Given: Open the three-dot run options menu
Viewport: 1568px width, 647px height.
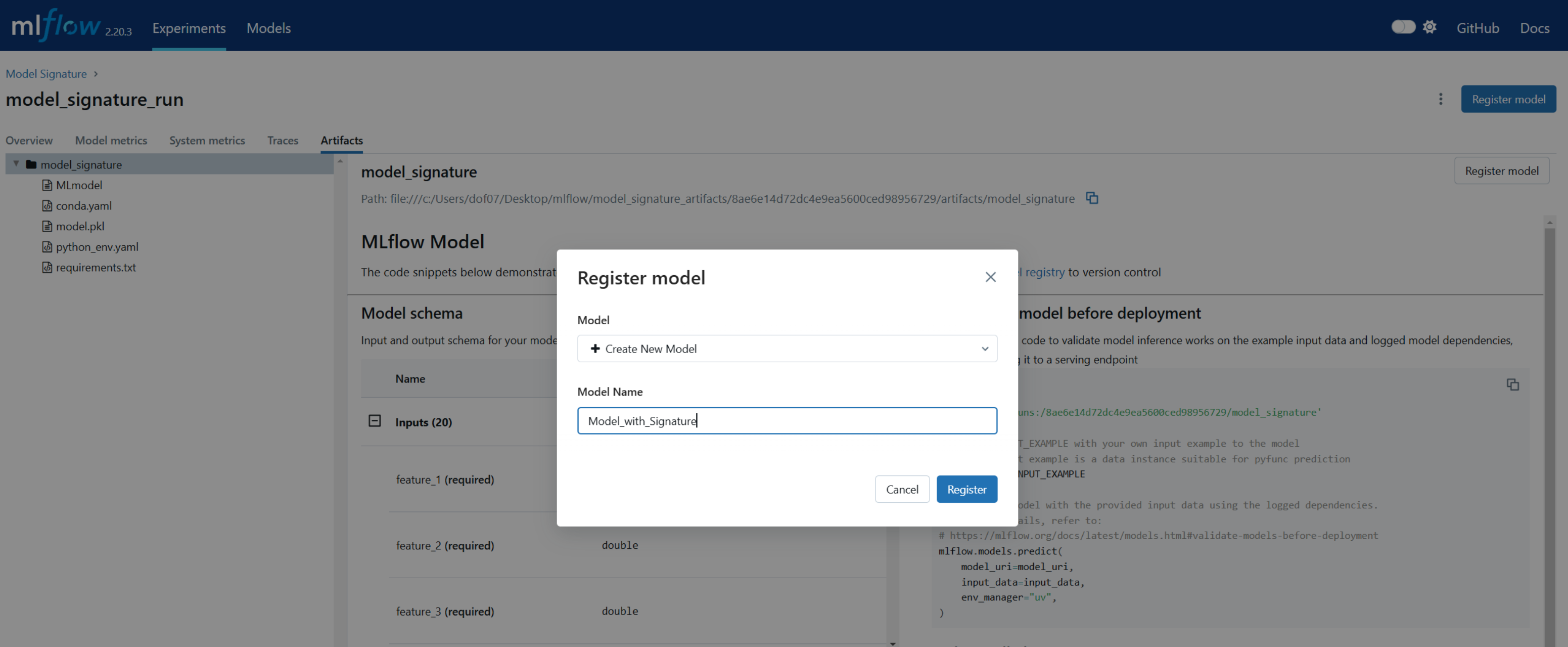Looking at the screenshot, I should 1440,99.
